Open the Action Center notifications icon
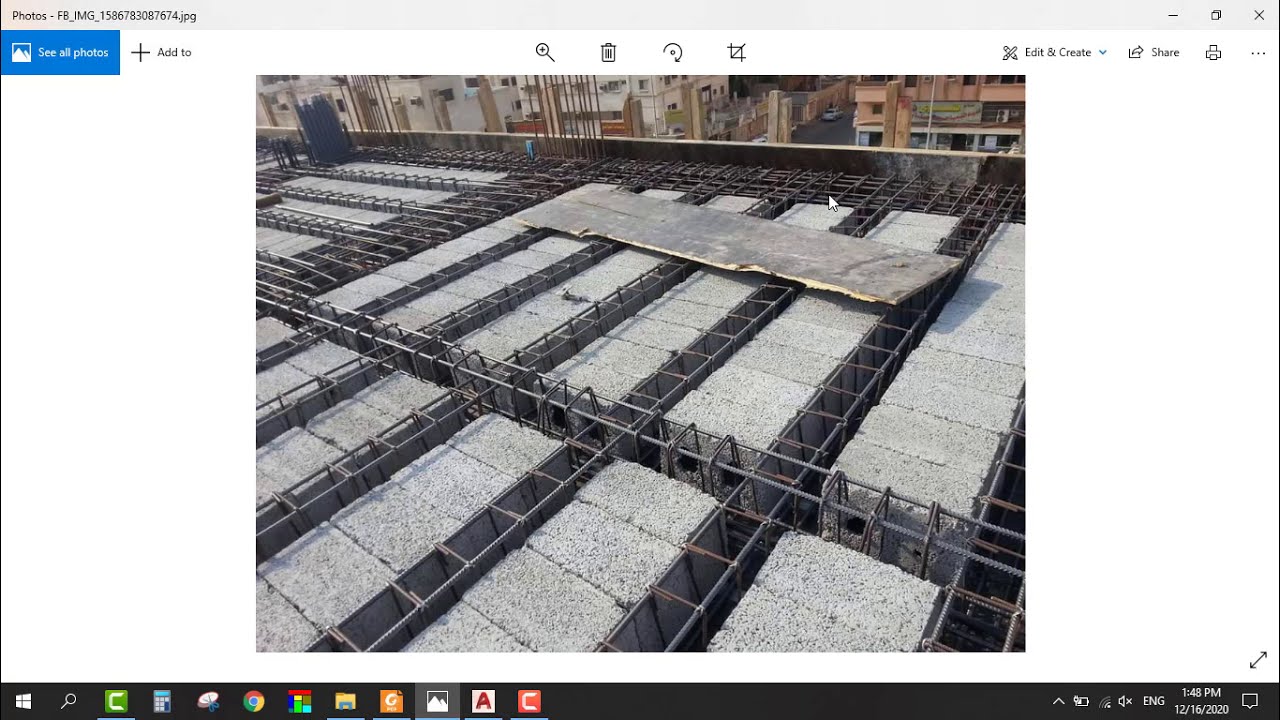 tap(1250, 701)
